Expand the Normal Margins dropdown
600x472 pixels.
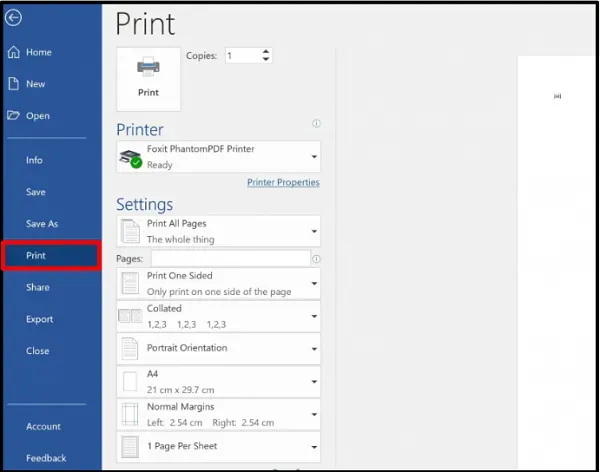(x=218, y=414)
